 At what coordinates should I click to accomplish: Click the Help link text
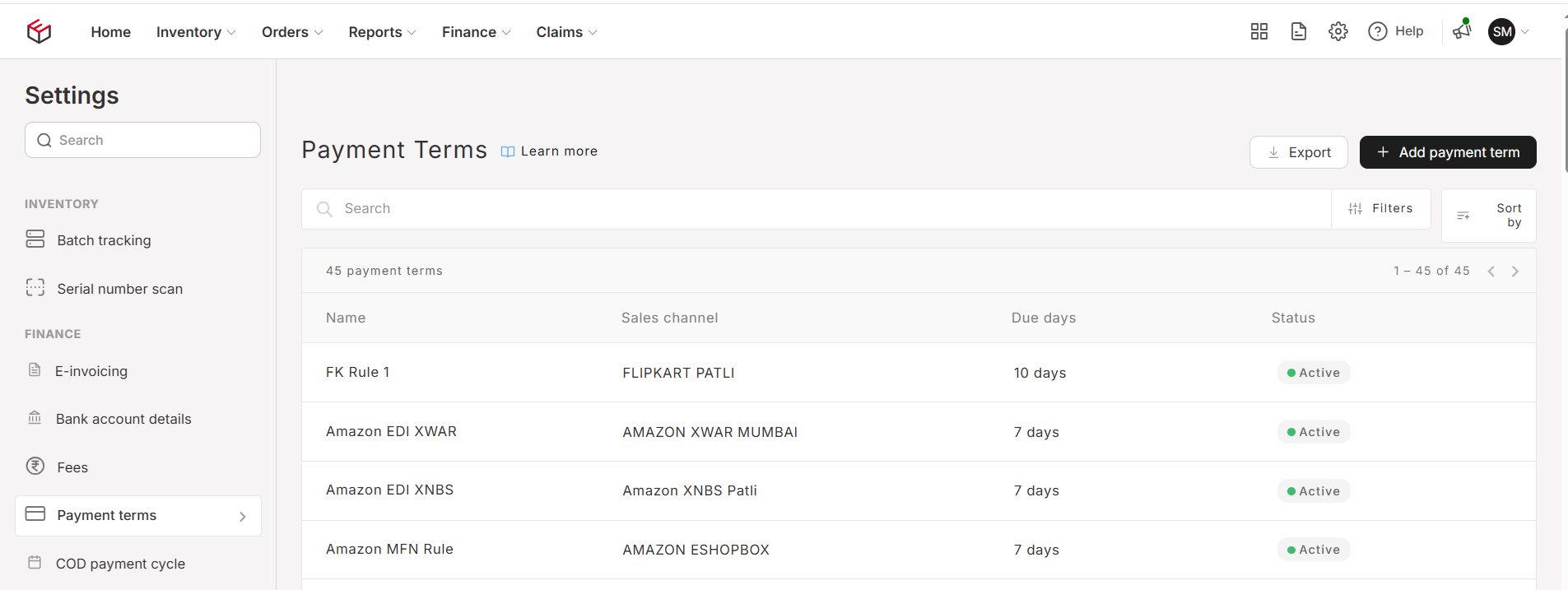point(1409,31)
